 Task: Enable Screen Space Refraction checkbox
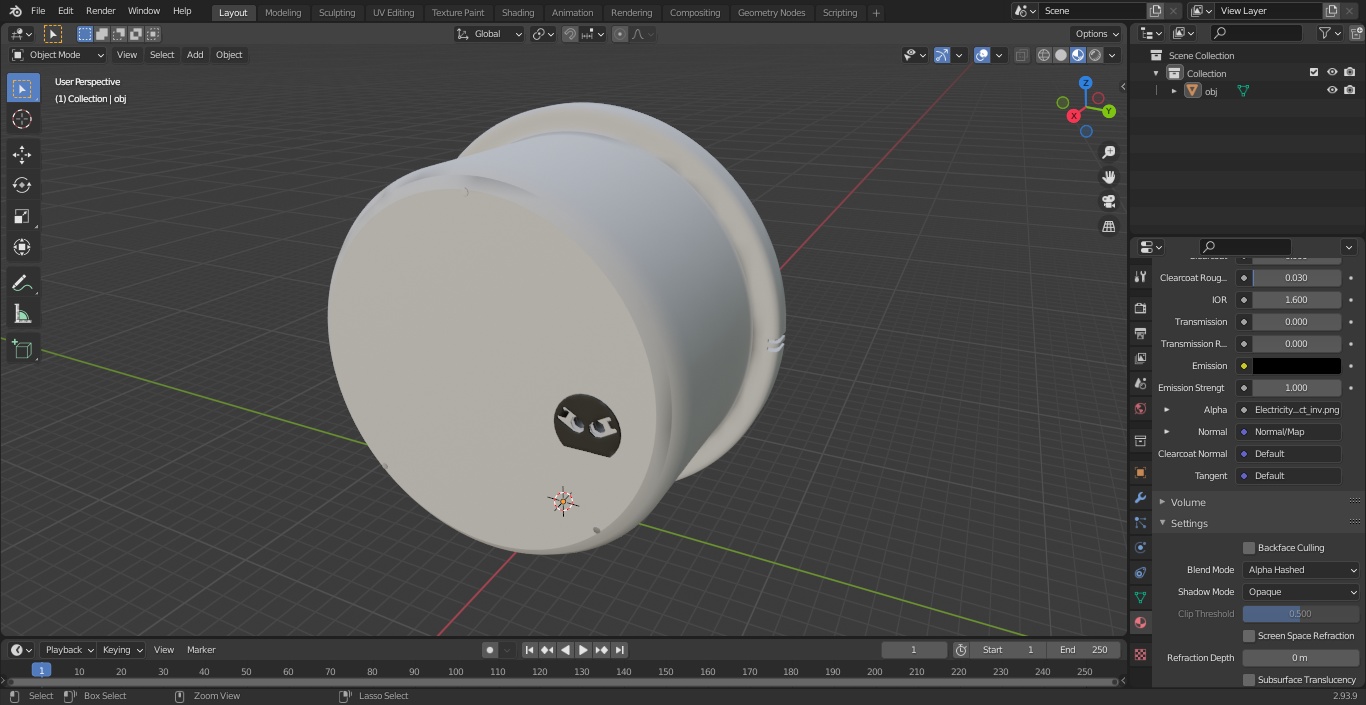tap(1249, 636)
